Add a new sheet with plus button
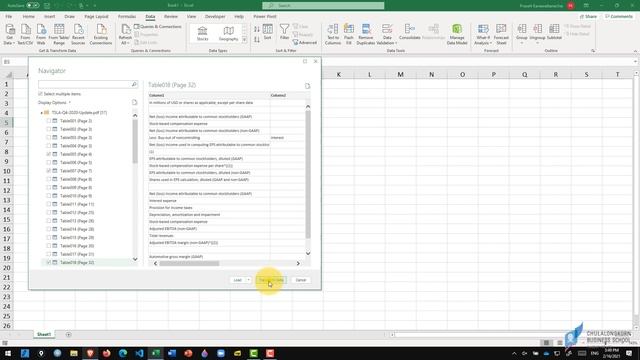The width and height of the screenshot is (640, 360). [68, 334]
